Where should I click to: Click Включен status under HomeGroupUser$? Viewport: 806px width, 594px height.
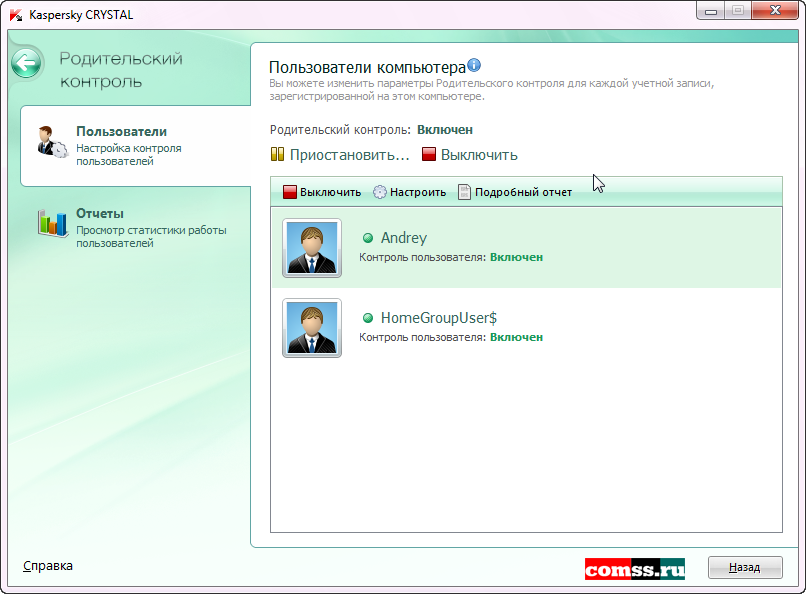coord(516,337)
